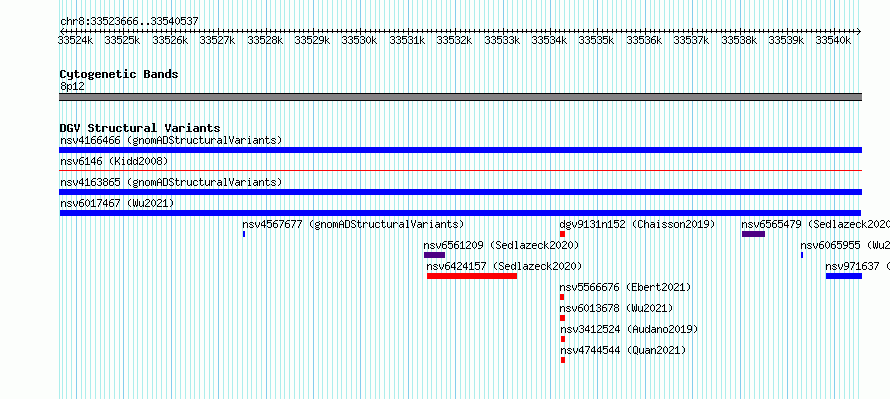Viewport: 890px width, 399px height.
Task: Click the 33536k ruler tick
Action: (645, 40)
